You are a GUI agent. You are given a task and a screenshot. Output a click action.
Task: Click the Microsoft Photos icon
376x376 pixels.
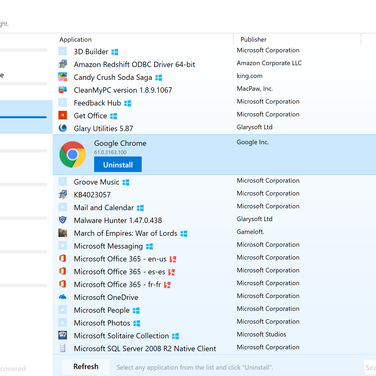pos(63,322)
